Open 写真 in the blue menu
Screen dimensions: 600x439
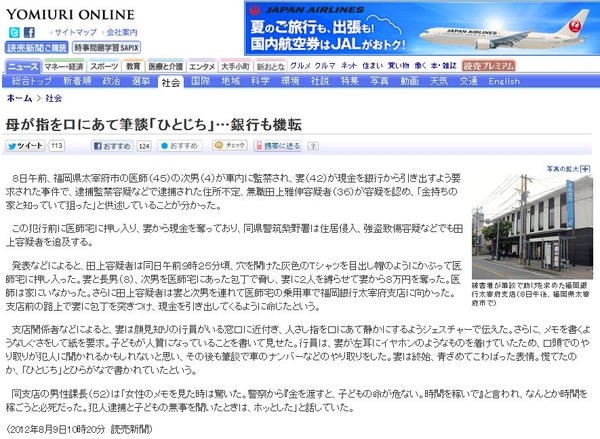380,81
